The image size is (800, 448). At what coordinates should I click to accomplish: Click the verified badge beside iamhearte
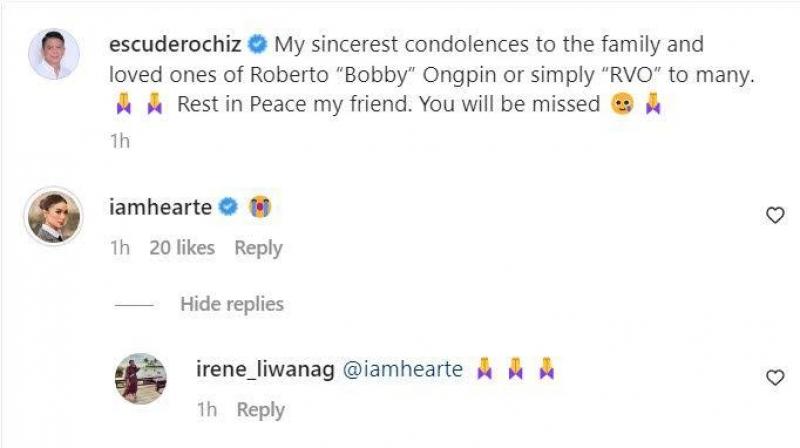pyautogui.click(x=229, y=207)
